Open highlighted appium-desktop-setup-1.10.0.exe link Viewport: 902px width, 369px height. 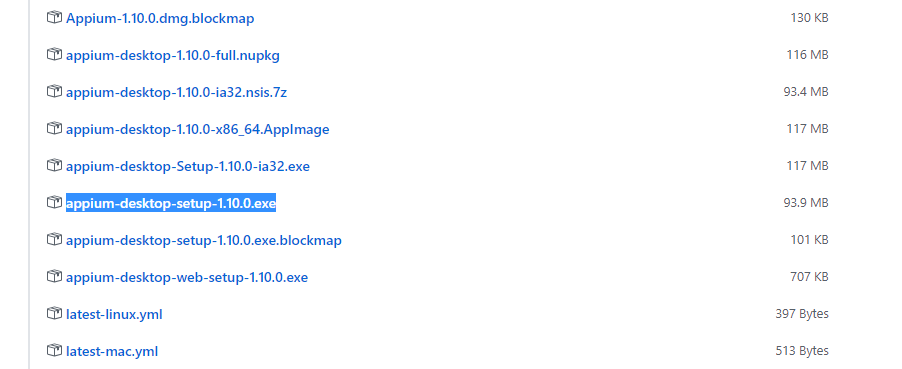click(171, 203)
